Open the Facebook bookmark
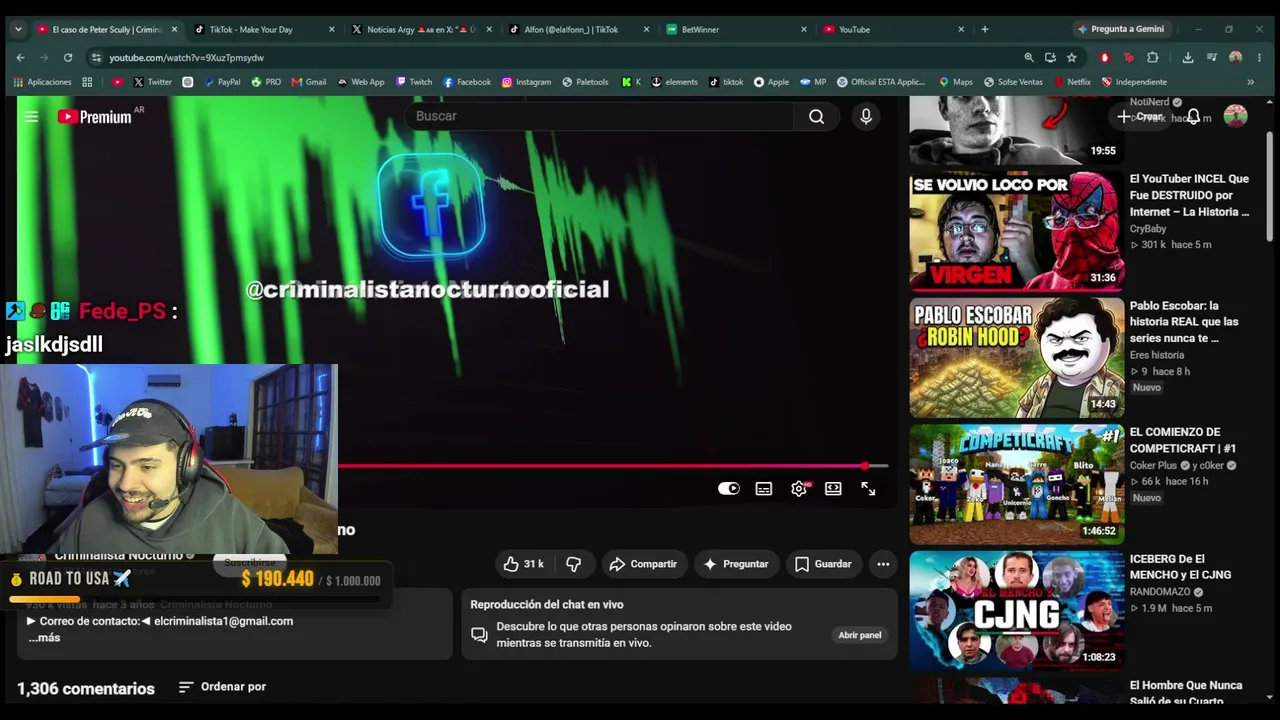This screenshot has width=1280, height=720. point(467,82)
